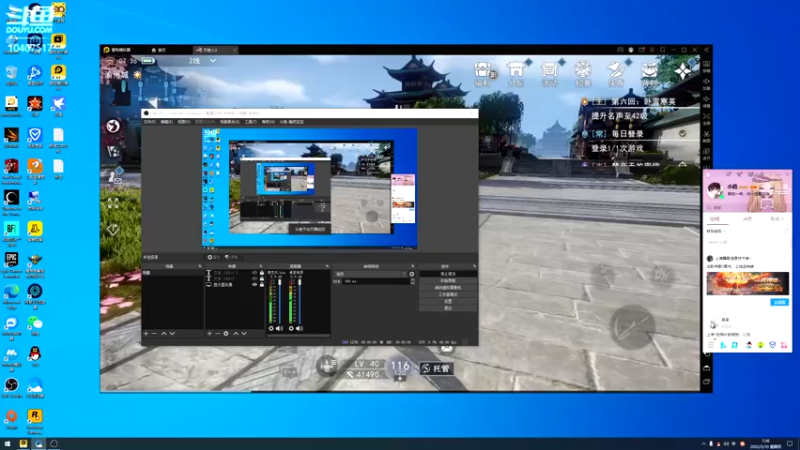This screenshot has width=800, height=450.
Task: Open the sword skills icon in game top bar
Action: pyautogui.click(x=616, y=74)
